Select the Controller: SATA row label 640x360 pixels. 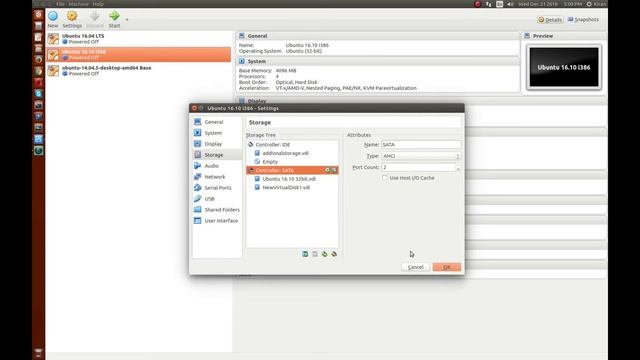coord(275,170)
